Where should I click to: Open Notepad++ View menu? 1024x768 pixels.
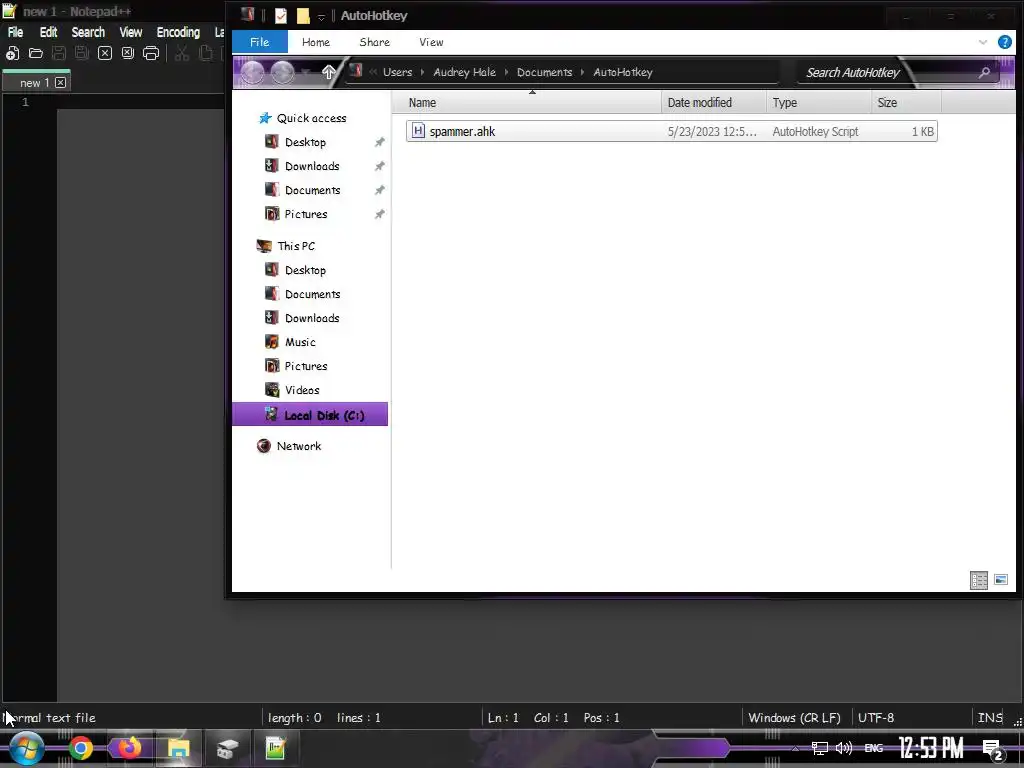click(x=131, y=32)
